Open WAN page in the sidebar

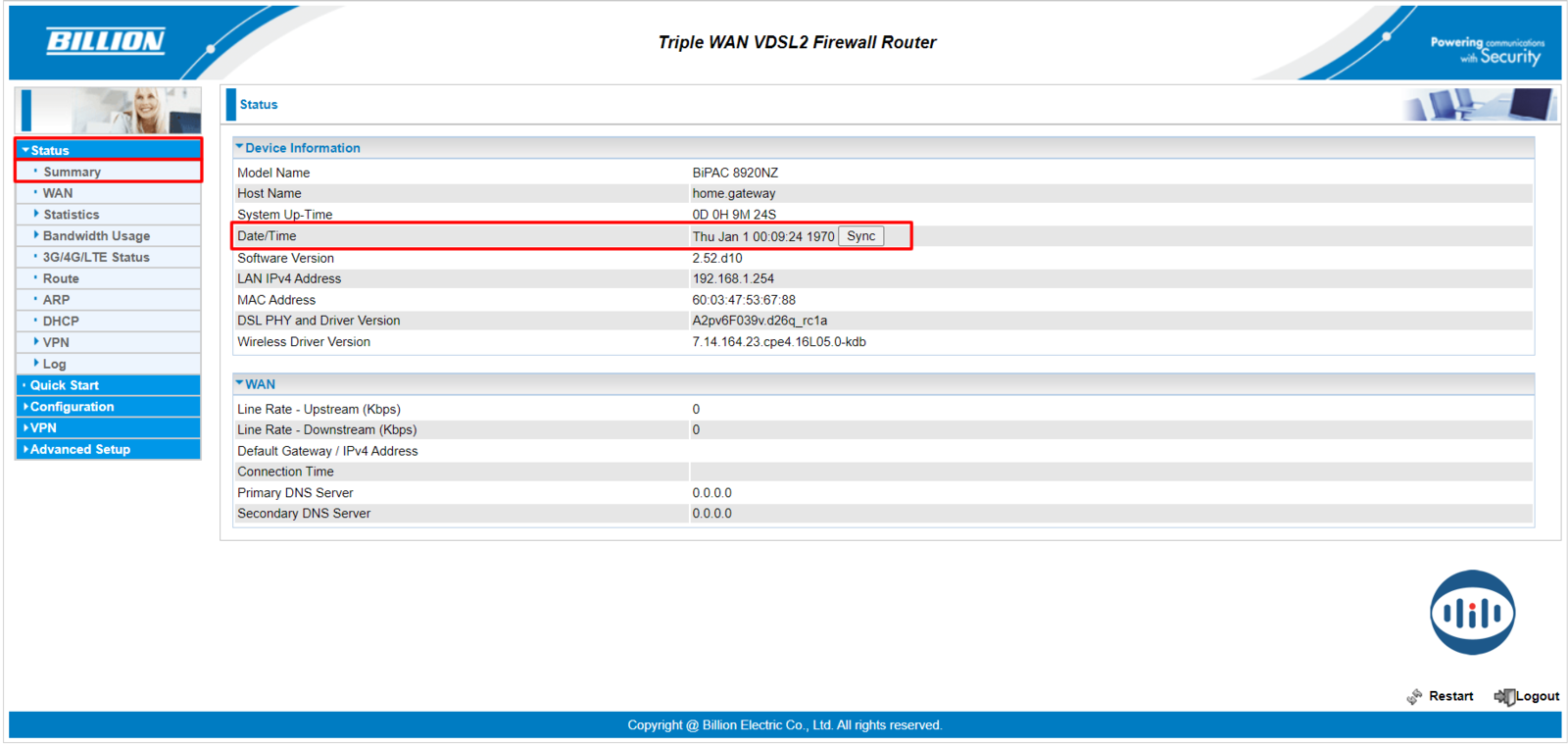pyautogui.click(x=58, y=193)
